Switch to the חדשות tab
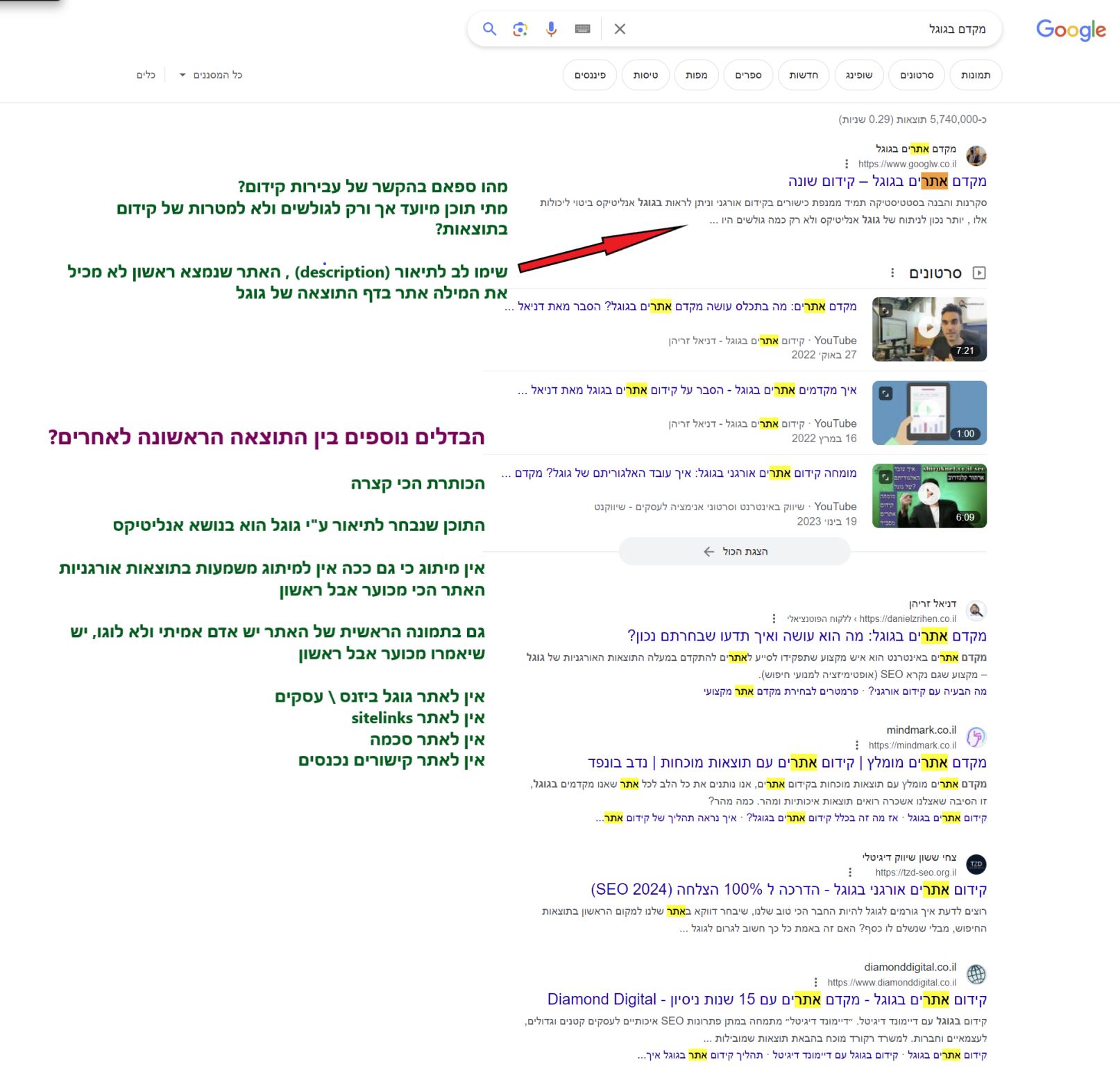1120x1080 pixels. pyautogui.click(x=804, y=75)
